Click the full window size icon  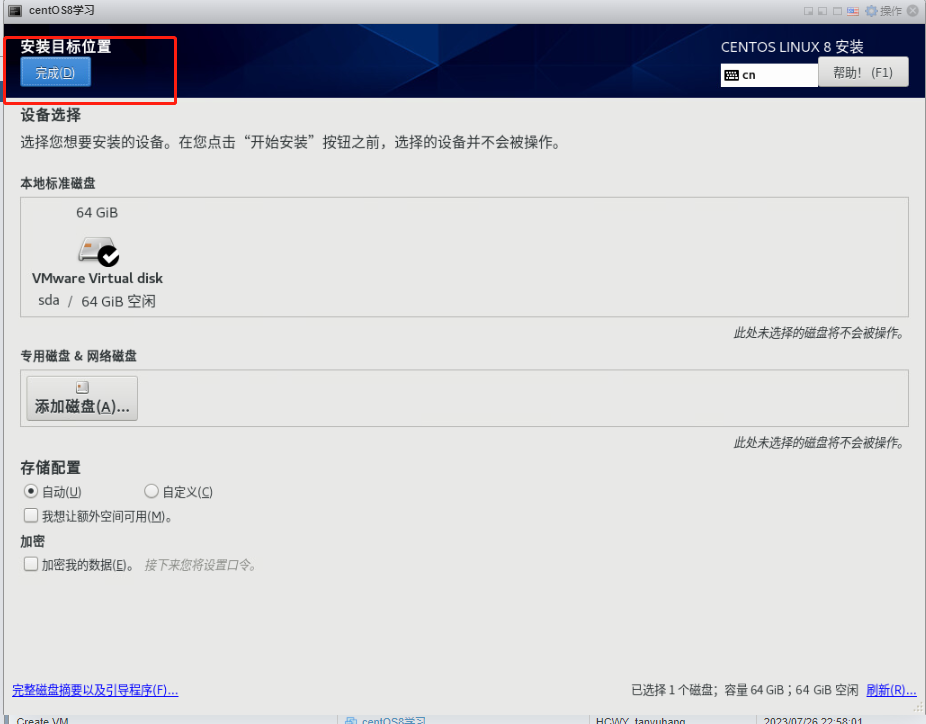(837, 11)
